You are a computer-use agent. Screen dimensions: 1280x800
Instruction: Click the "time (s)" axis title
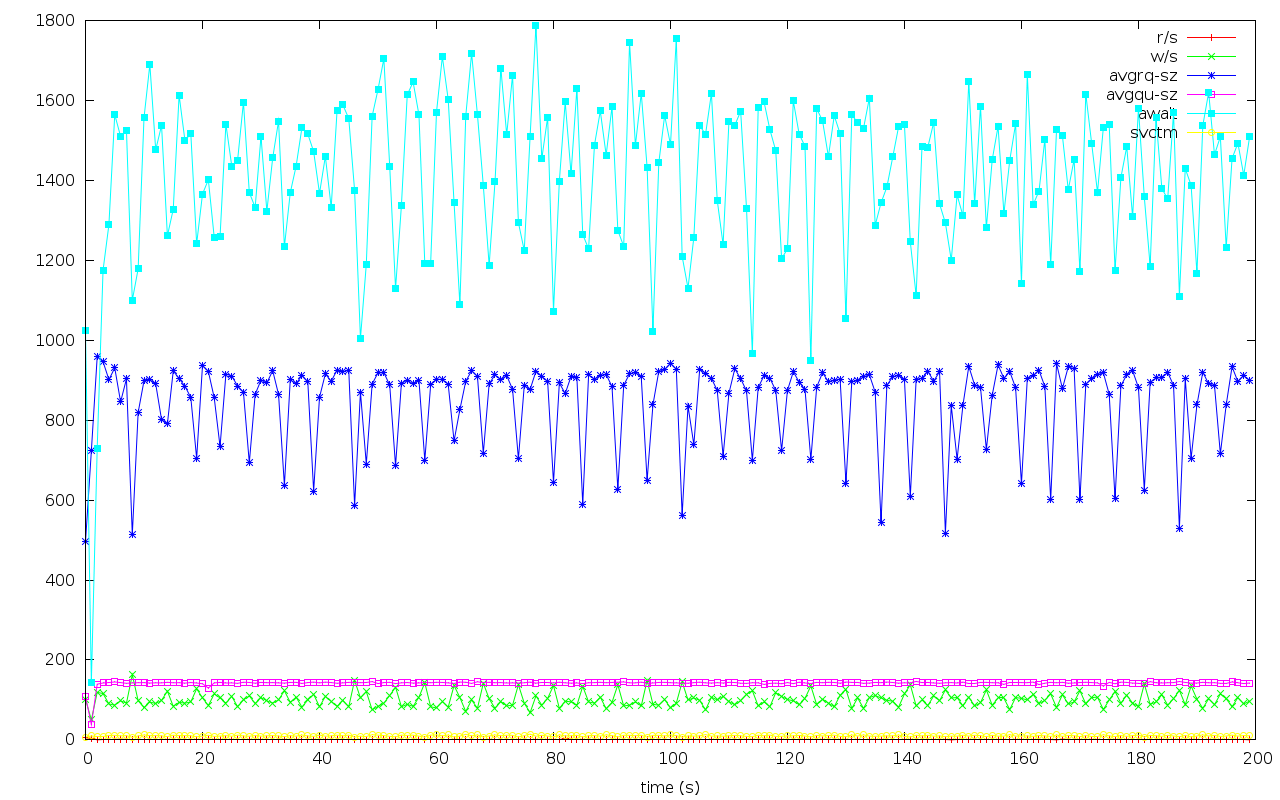[x=670, y=788]
